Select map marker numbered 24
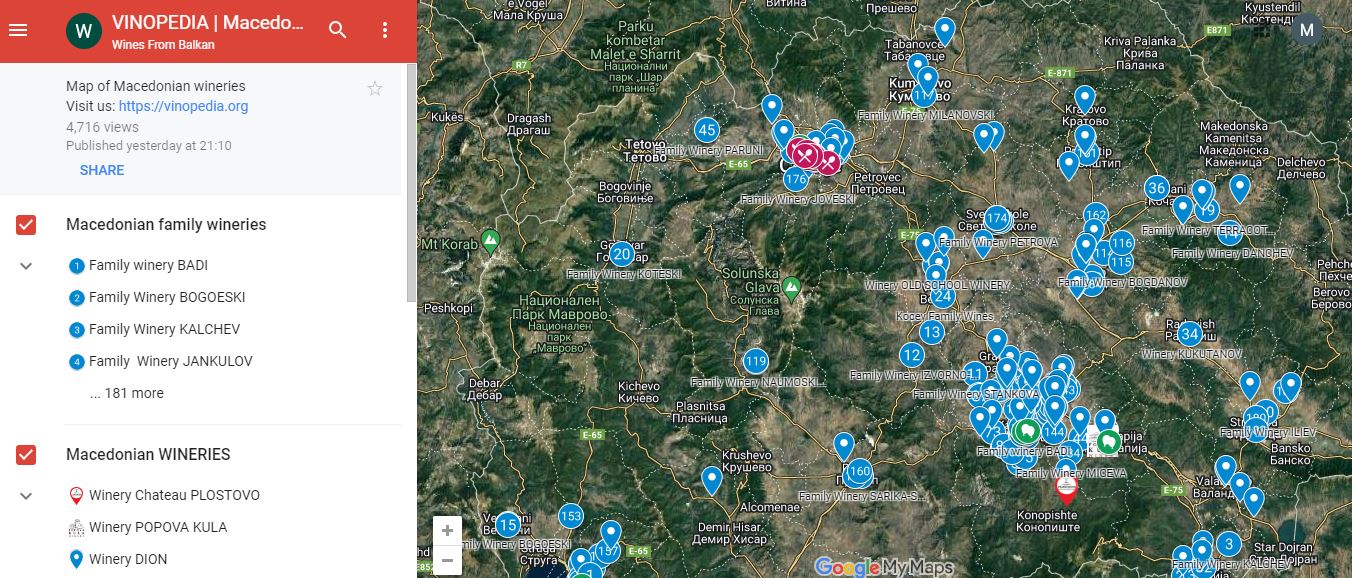Image resolution: width=1352 pixels, height=578 pixels. [x=942, y=296]
